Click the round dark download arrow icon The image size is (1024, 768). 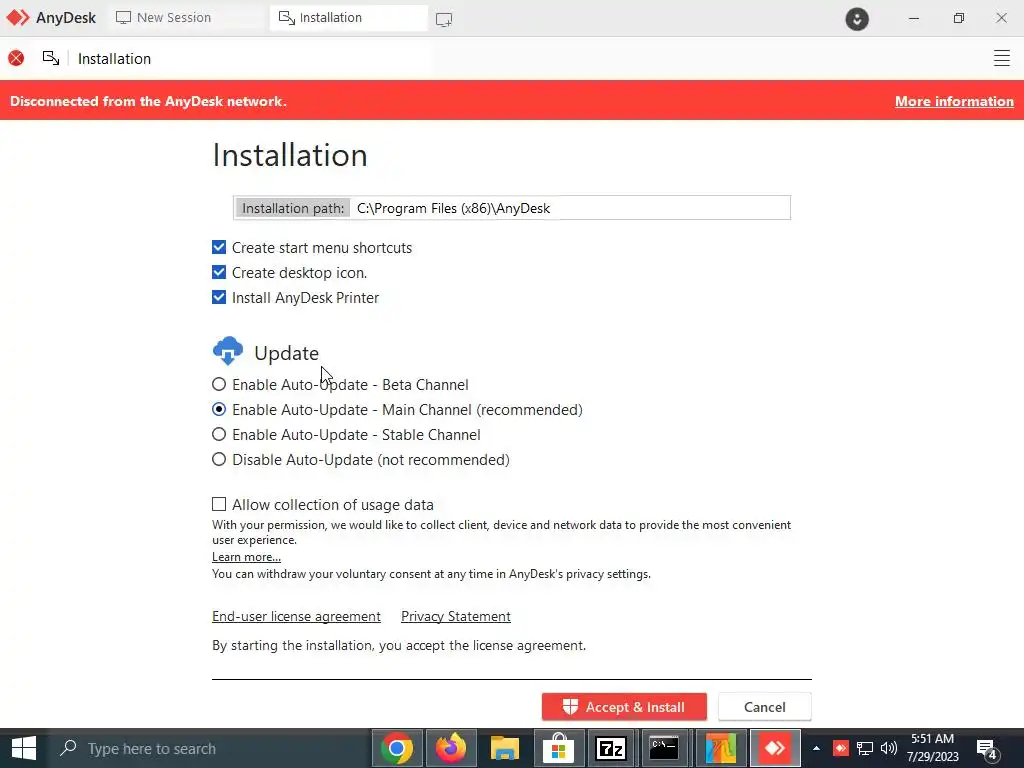tap(857, 19)
